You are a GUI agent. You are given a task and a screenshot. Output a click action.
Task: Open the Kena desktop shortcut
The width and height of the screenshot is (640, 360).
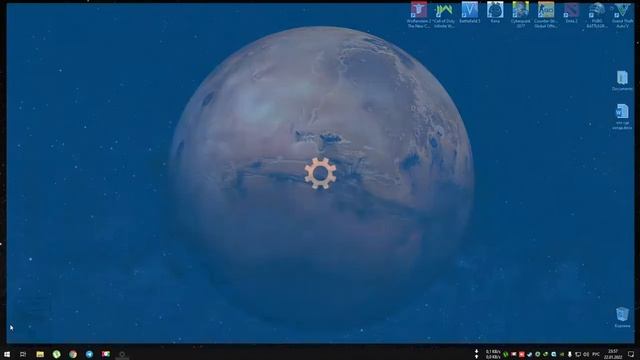click(495, 12)
